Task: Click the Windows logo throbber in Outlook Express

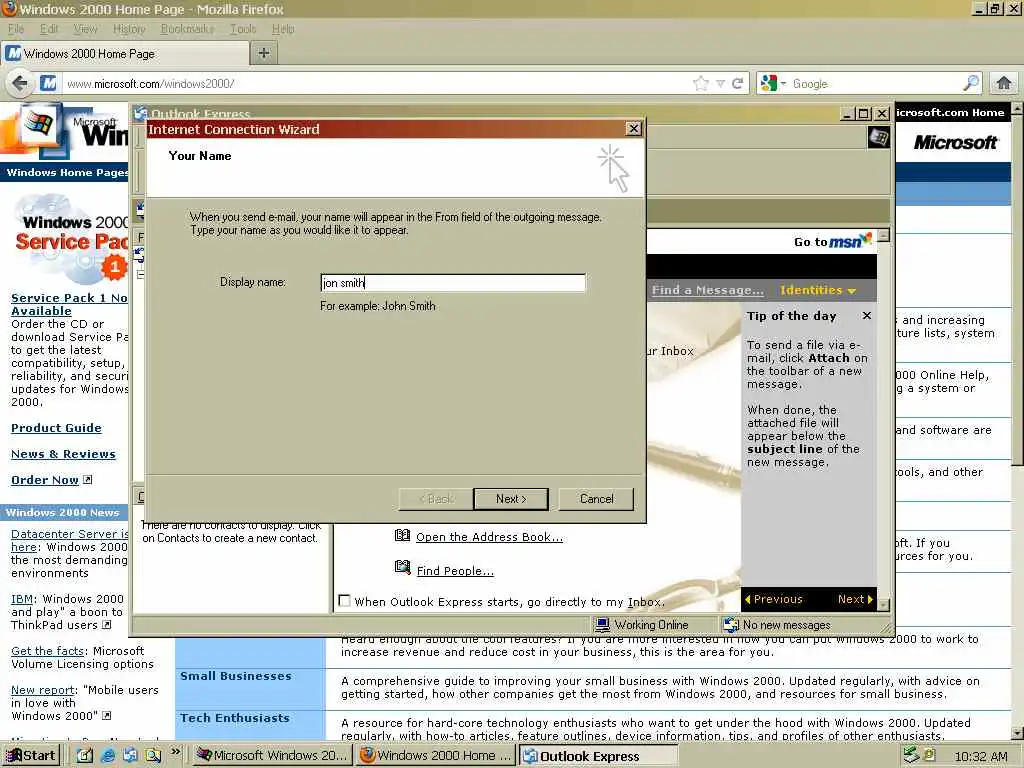Action: coord(878,137)
